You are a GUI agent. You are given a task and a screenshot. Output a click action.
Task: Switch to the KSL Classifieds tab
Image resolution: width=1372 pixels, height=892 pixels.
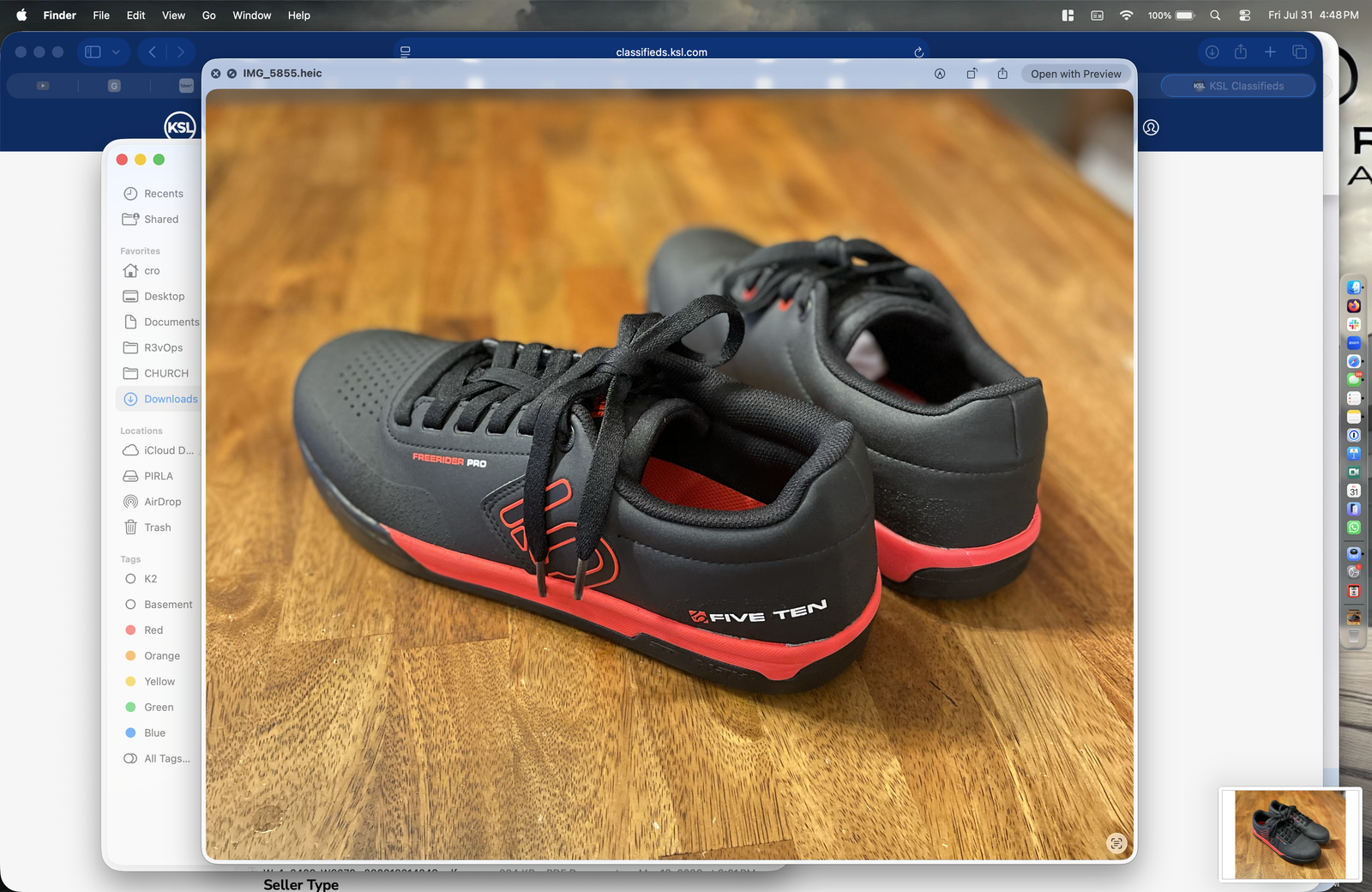pos(1238,86)
